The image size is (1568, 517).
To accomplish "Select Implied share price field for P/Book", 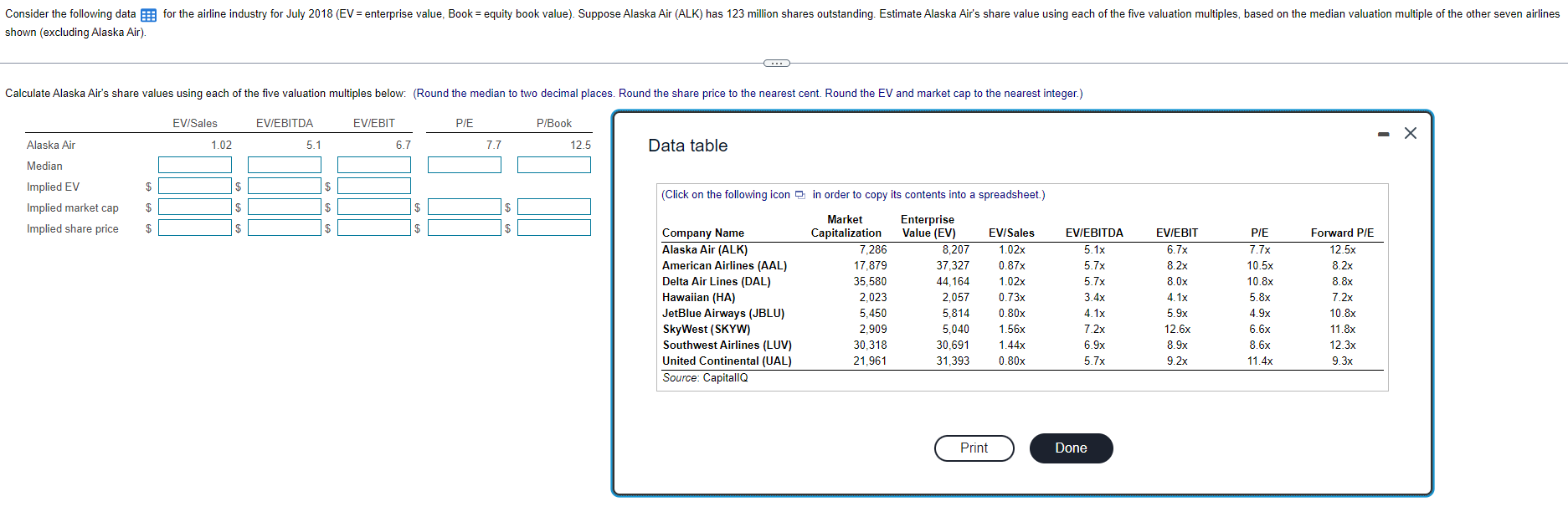I will click(553, 228).
